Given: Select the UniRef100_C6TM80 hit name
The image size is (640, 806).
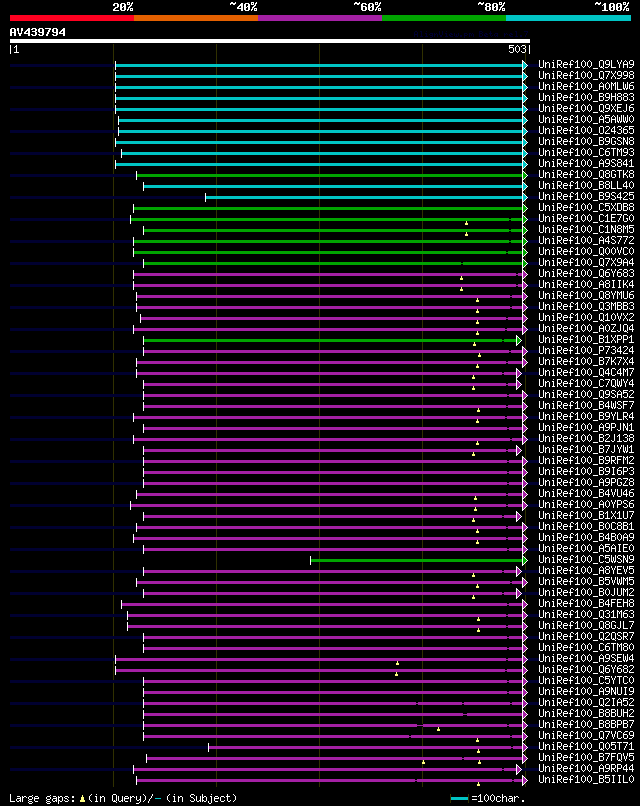Looking at the screenshot, I should click(x=586, y=648).
